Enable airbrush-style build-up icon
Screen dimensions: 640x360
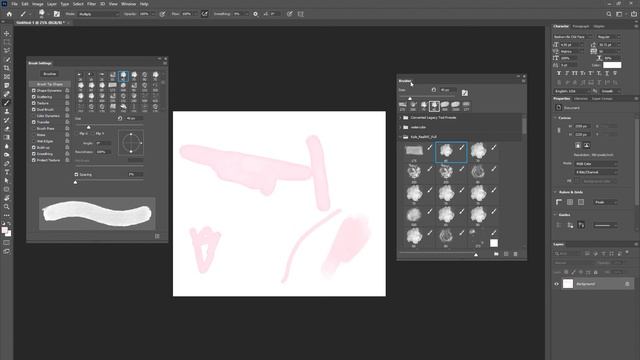coord(204,14)
